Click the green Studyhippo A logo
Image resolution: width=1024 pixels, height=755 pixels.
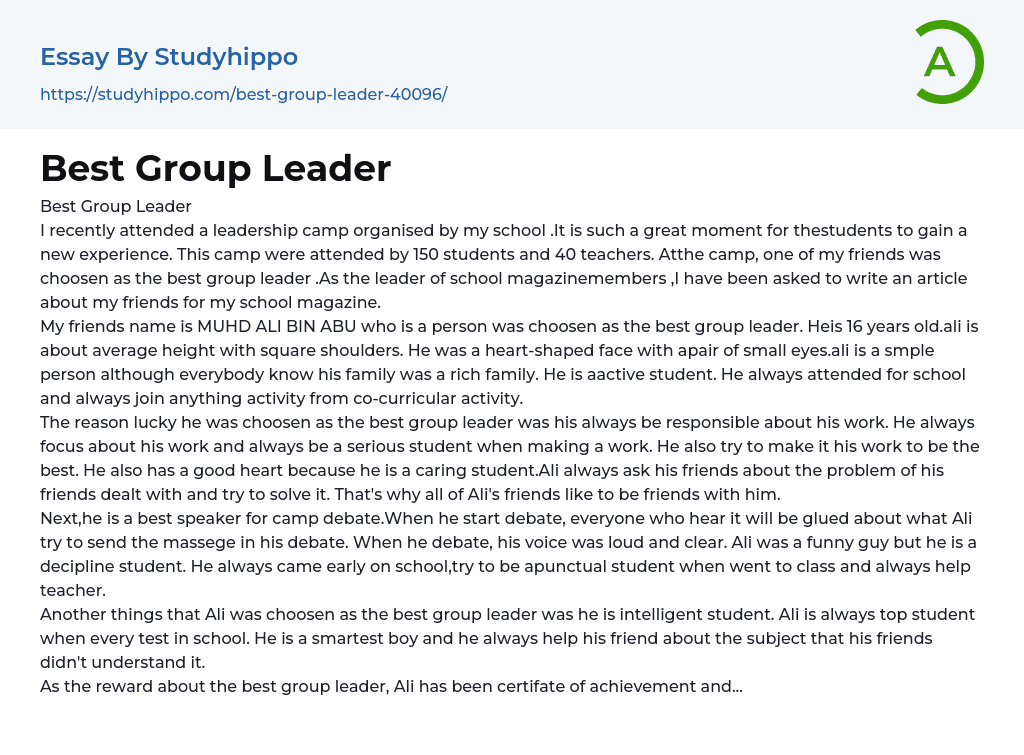pyautogui.click(x=946, y=62)
